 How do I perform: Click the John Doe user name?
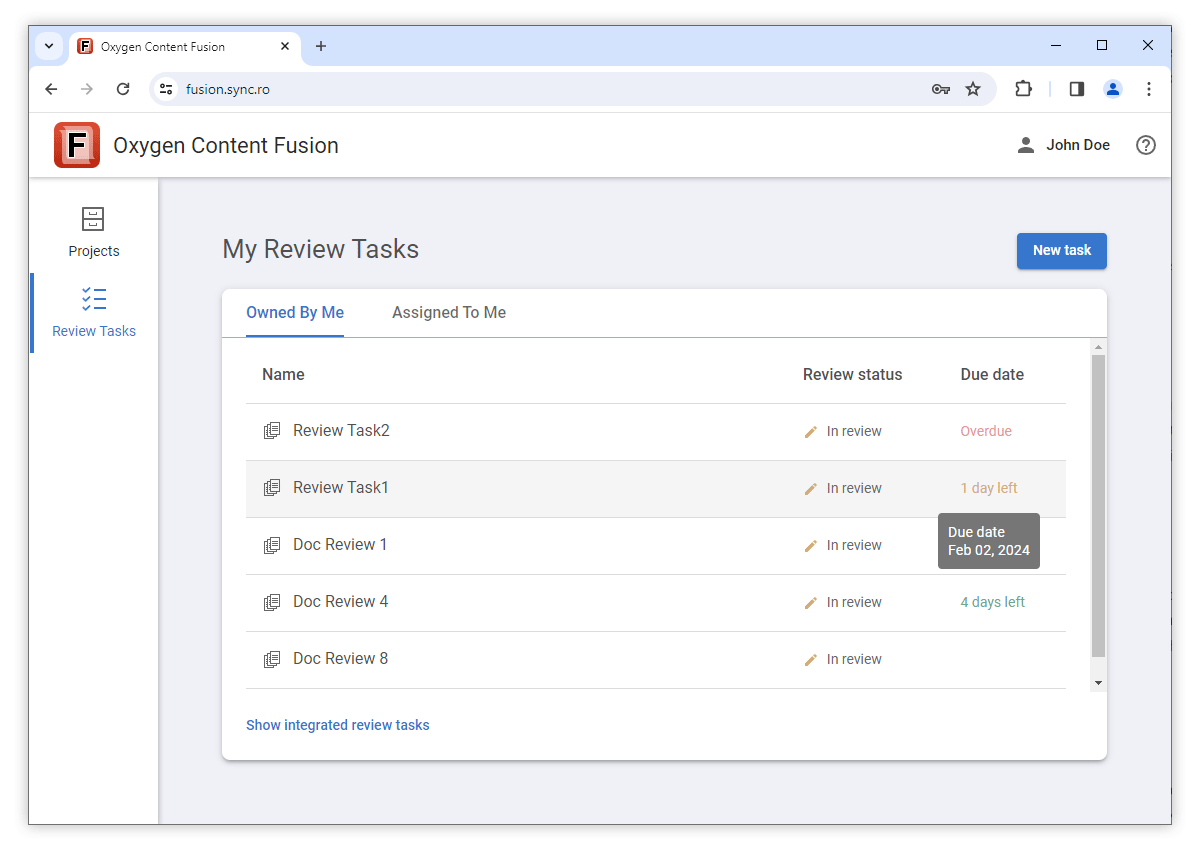click(1078, 145)
